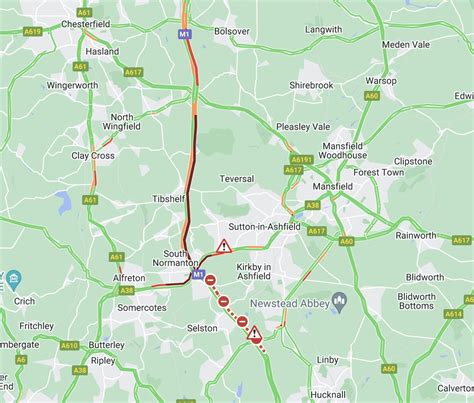Click the Alfreton town label

pyautogui.click(x=129, y=278)
